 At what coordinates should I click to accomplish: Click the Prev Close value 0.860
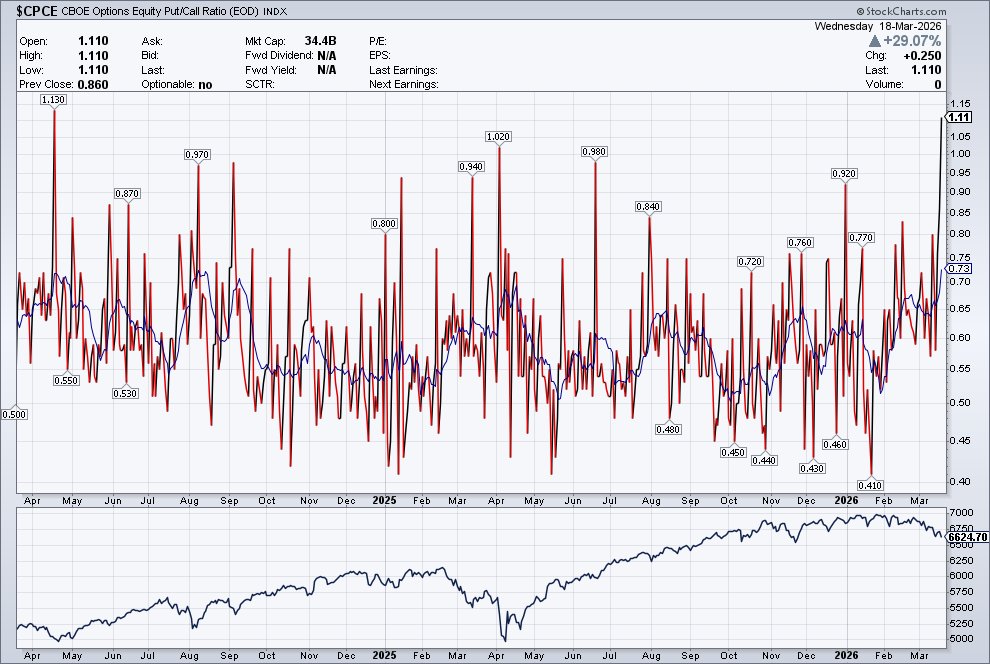(93, 85)
